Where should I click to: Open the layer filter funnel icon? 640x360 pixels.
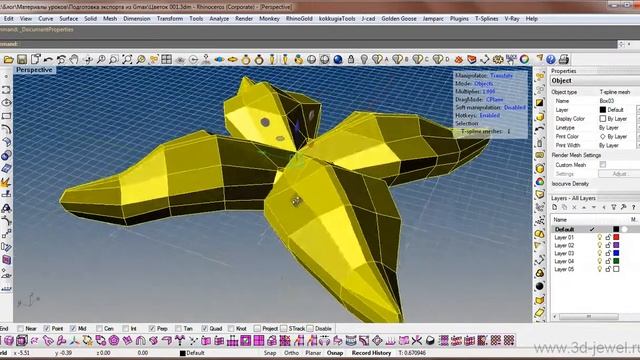[613, 208]
